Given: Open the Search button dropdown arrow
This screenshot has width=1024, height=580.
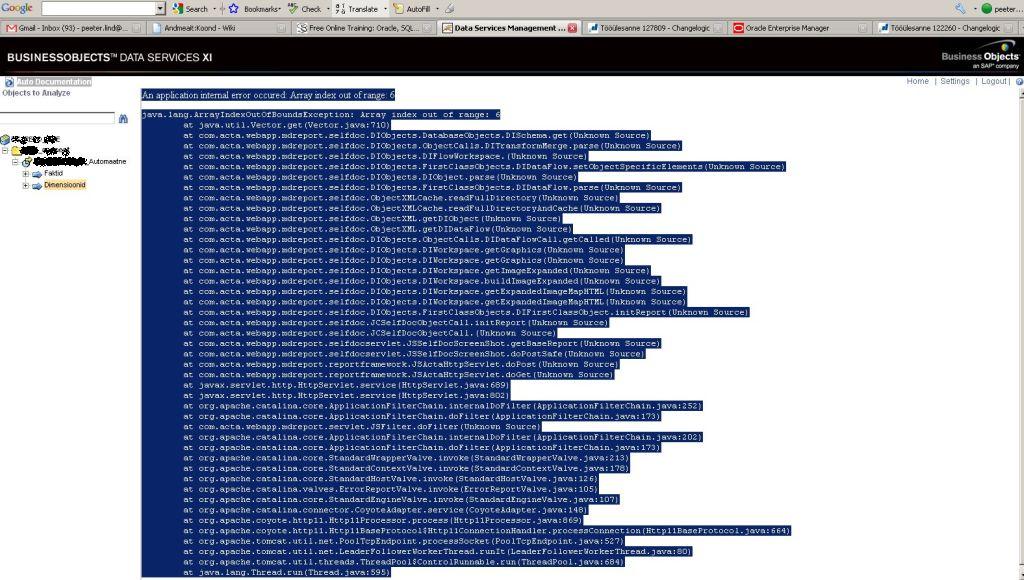Looking at the screenshot, I should (214, 9).
